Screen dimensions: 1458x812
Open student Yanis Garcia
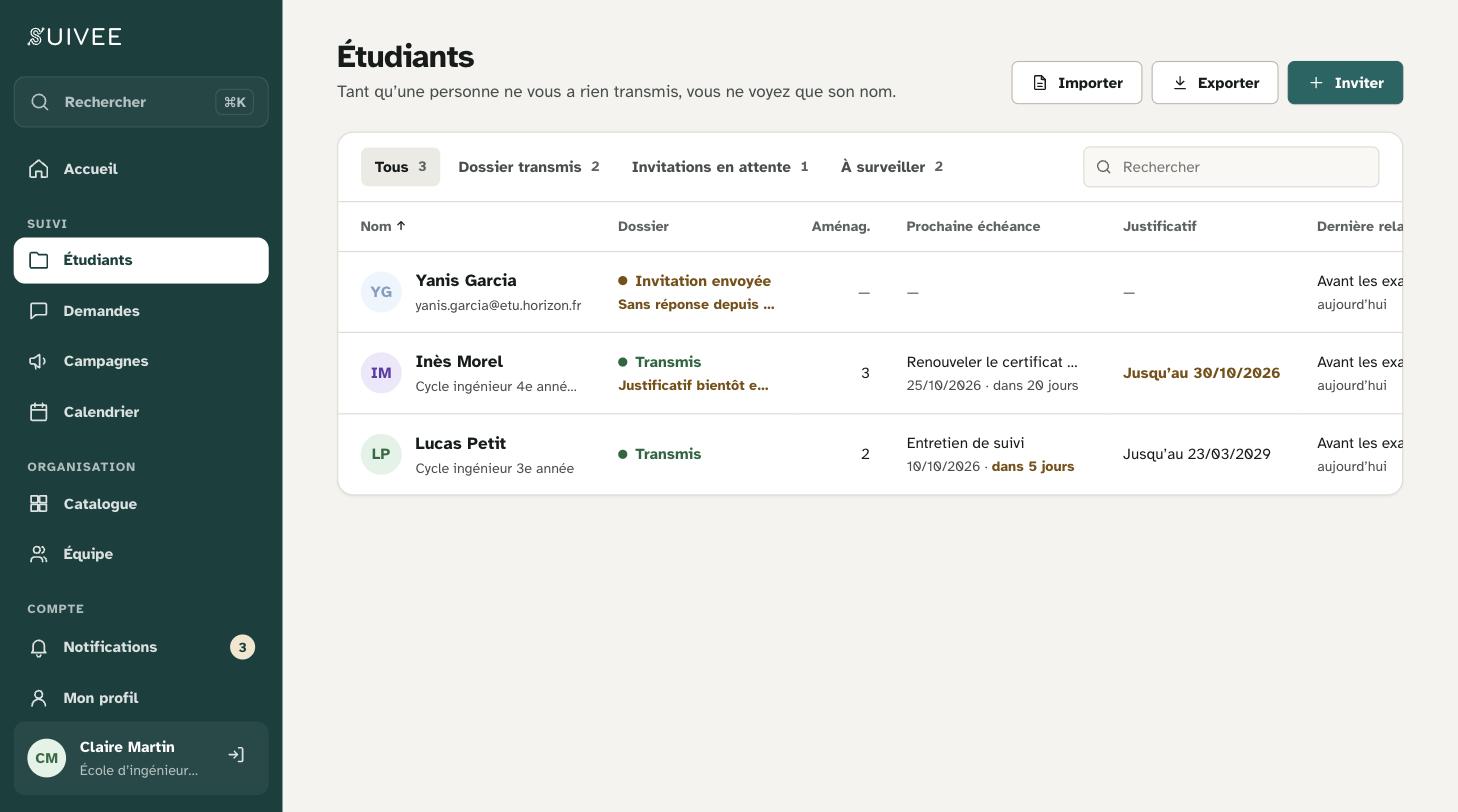pyautogui.click(x=466, y=281)
